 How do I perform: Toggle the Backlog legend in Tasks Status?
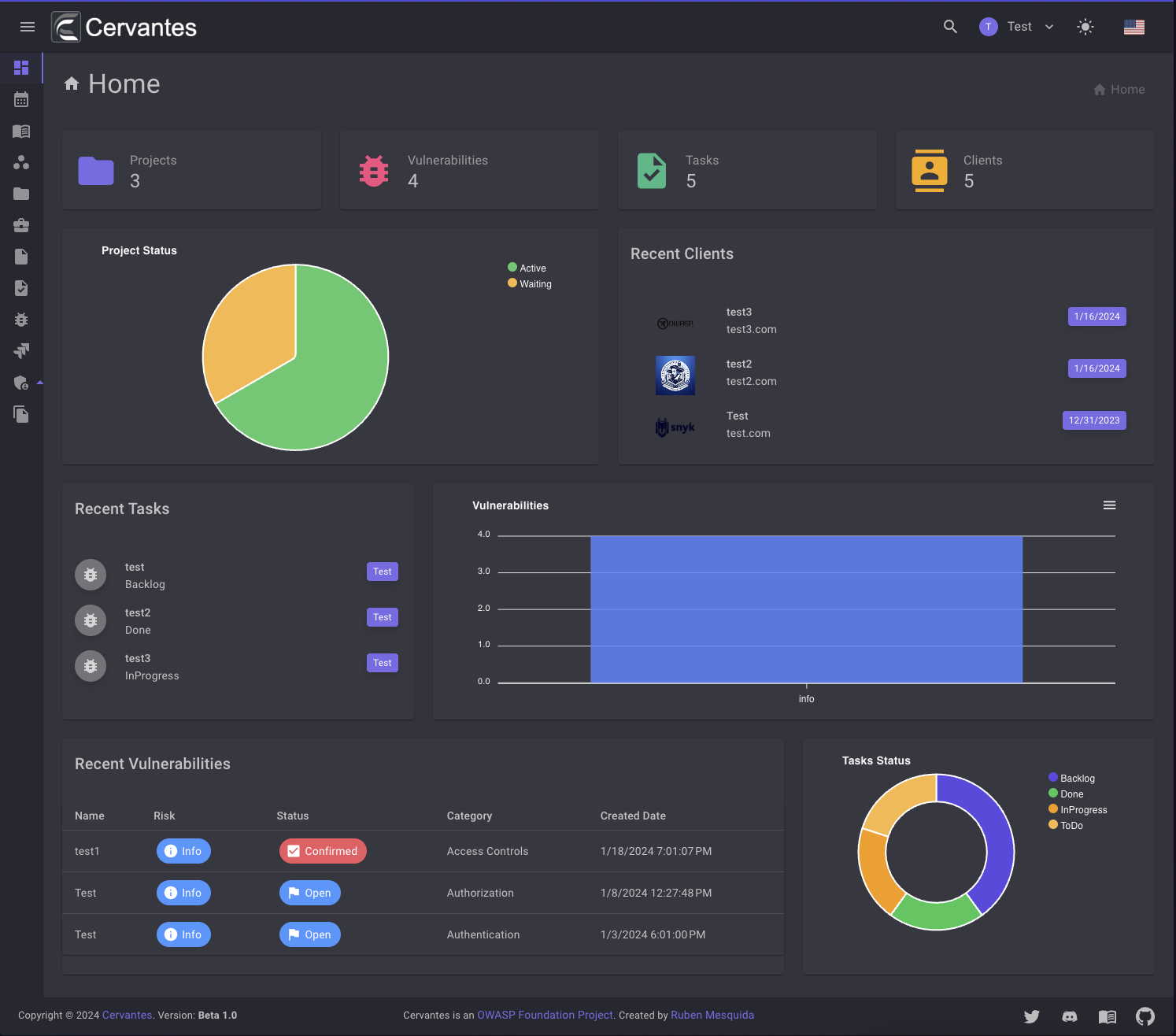[1072, 778]
